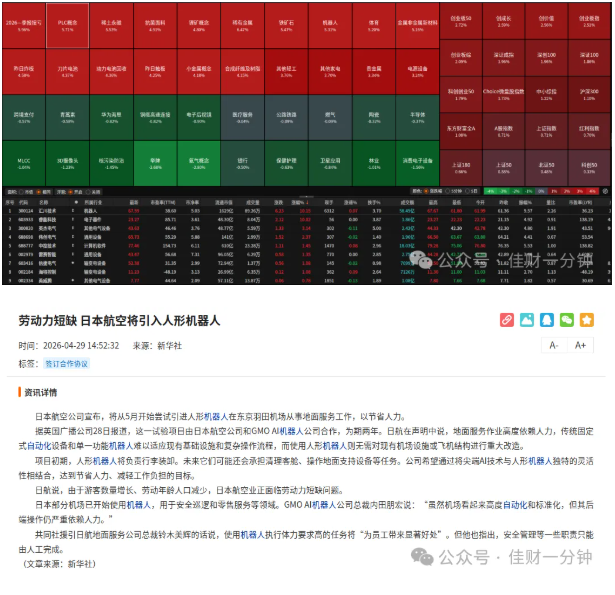Select the 涨跌幅 color radio option
This screenshot has height=595, width=615.
(426, 191)
